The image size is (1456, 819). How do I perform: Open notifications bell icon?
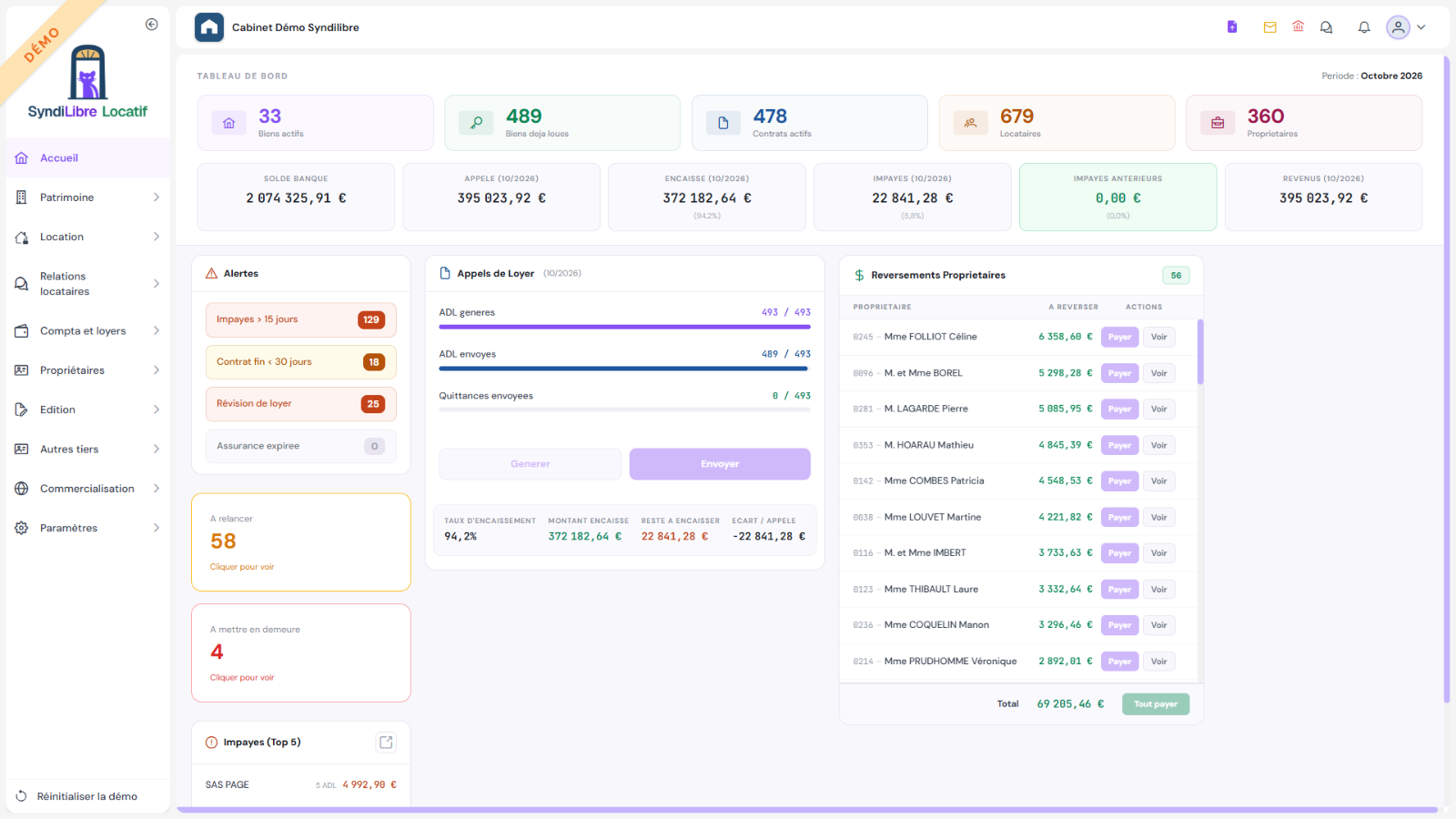(1364, 27)
